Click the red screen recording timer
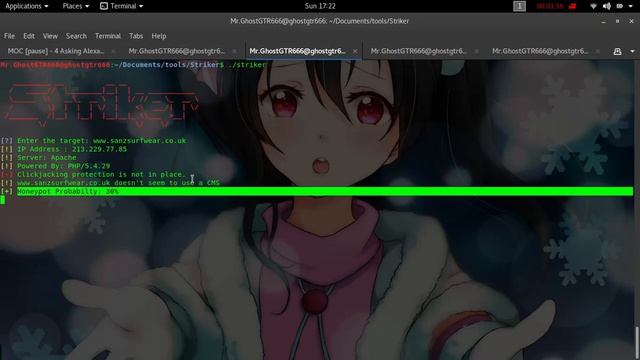The height and width of the screenshot is (360, 640). 550,6
